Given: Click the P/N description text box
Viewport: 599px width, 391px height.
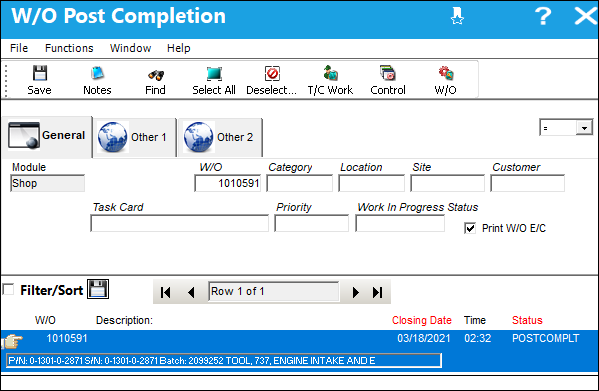Looking at the screenshot, I should click(x=224, y=360).
